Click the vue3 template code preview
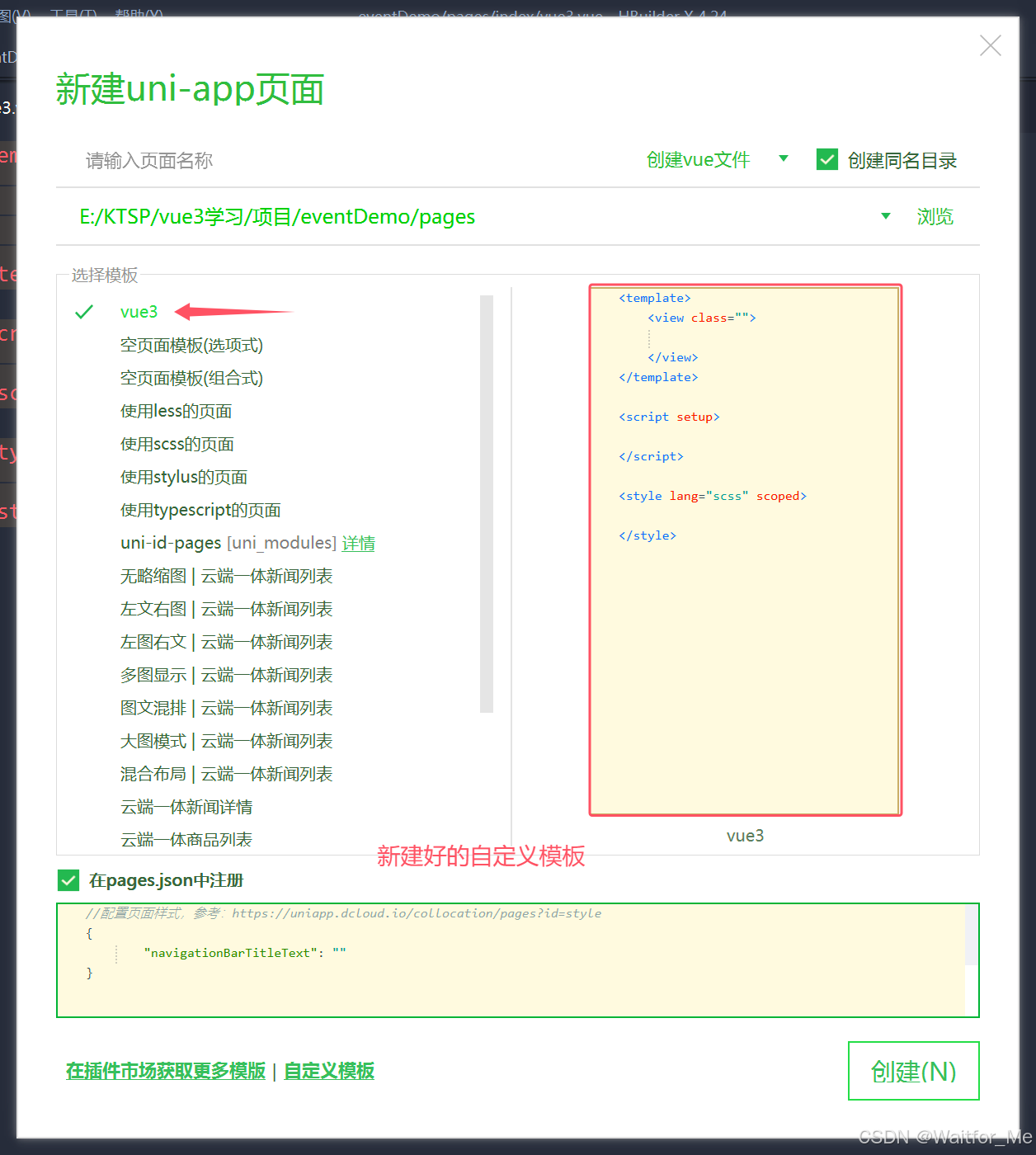Viewport: 1036px width, 1155px height. [745, 550]
